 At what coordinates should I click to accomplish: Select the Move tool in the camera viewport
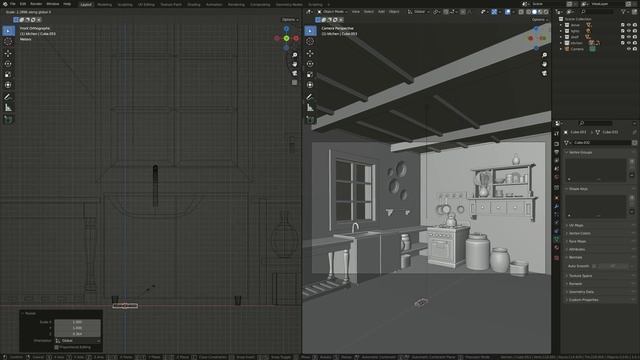point(310,53)
